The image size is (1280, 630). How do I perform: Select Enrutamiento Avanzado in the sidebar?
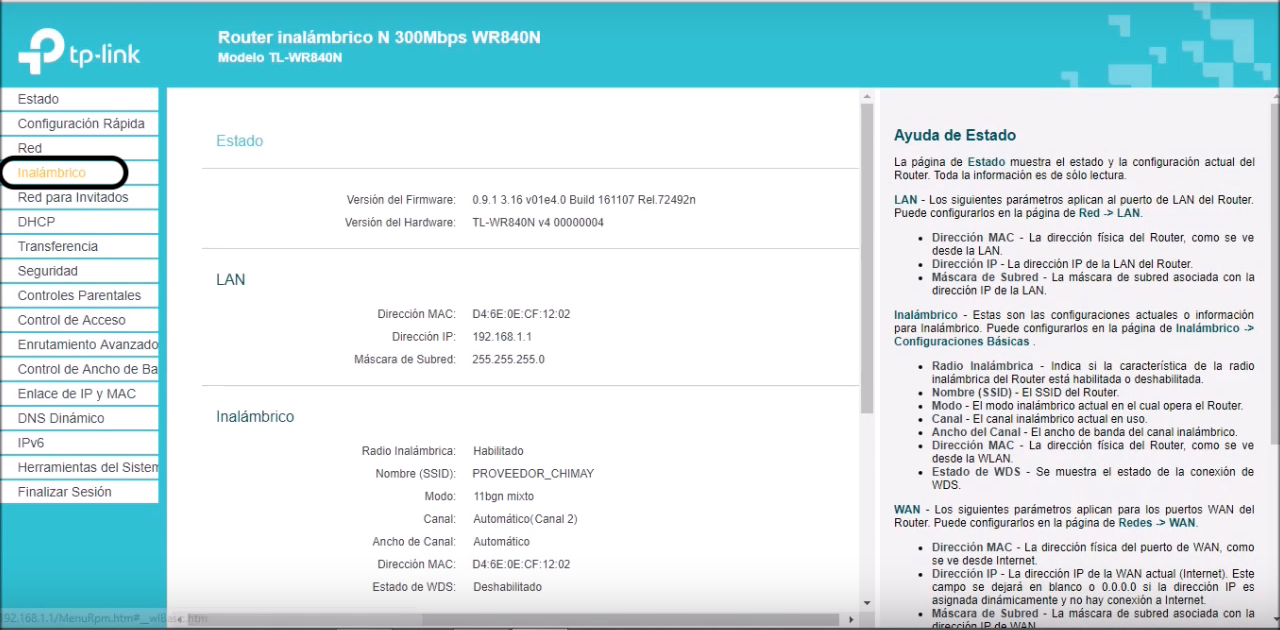point(87,345)
